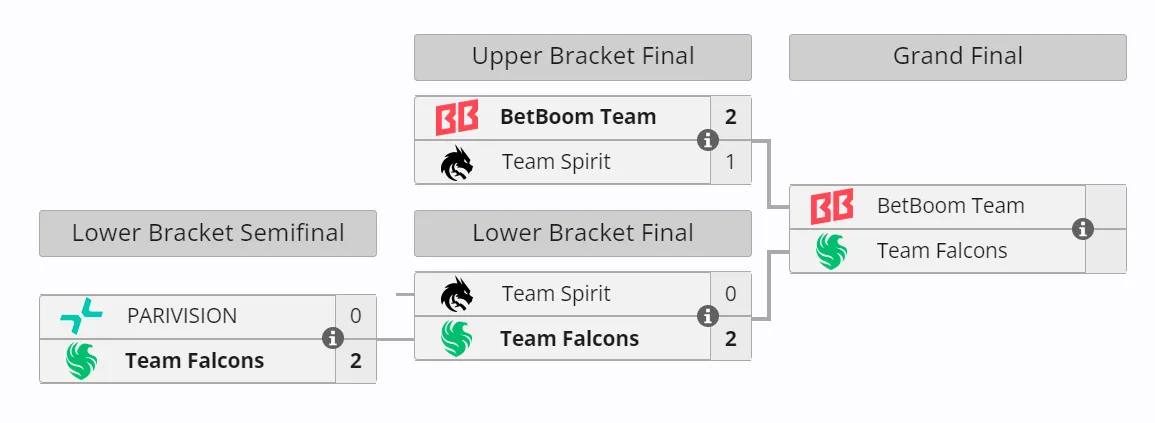
Task: Open PARIVISION team link
Action: click(x=182, y=316)
